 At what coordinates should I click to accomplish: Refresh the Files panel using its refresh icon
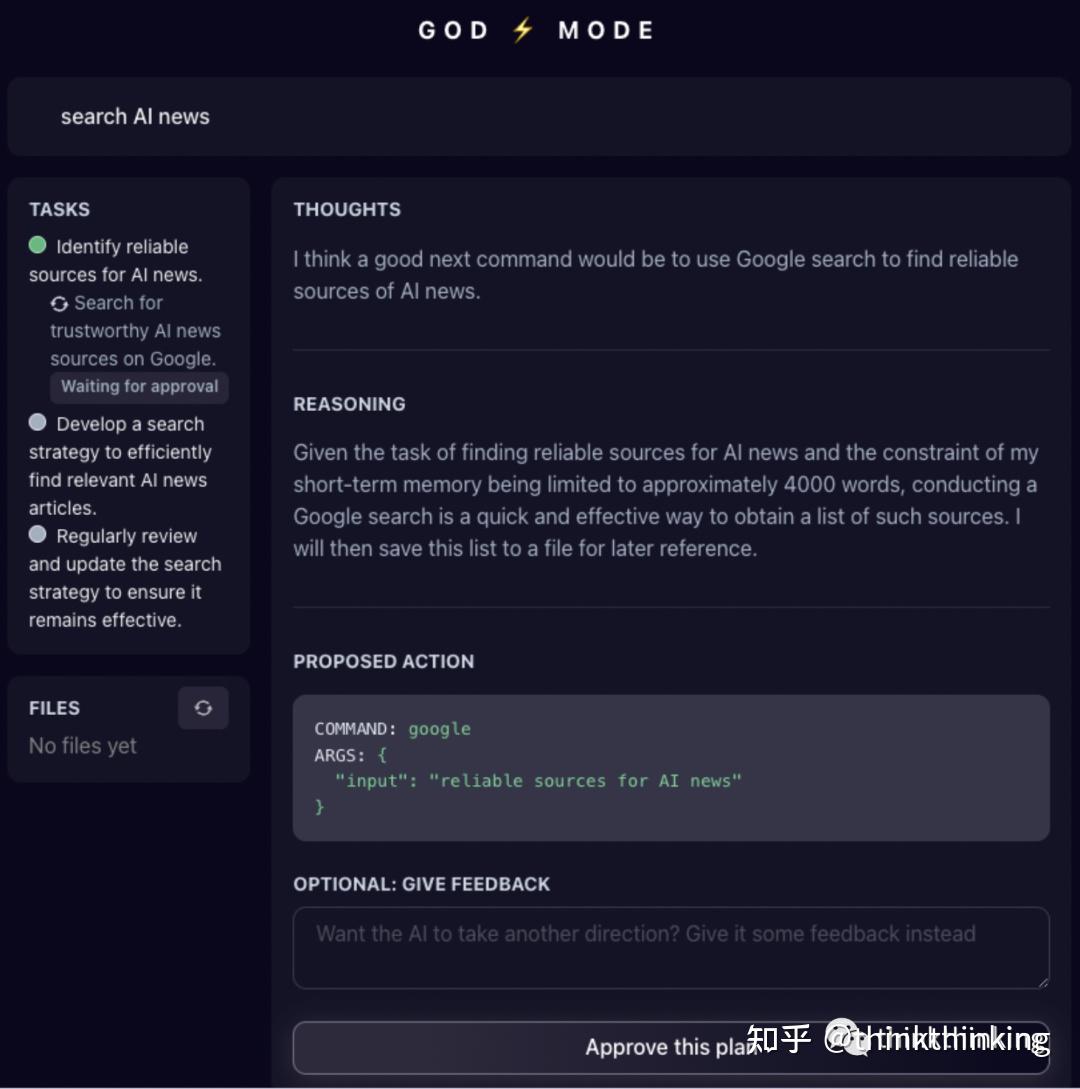(203, 708)
